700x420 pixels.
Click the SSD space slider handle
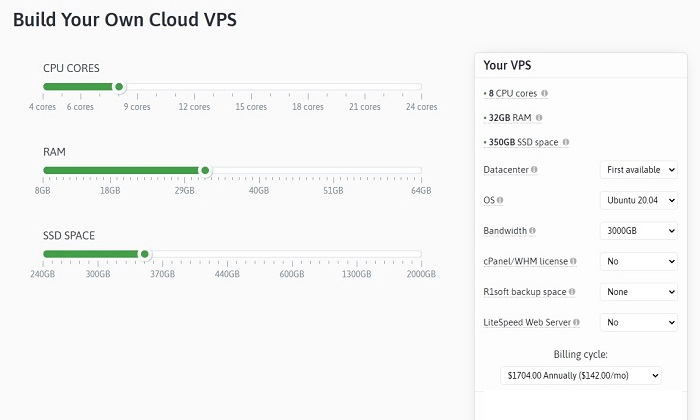(x=144, y=254)
